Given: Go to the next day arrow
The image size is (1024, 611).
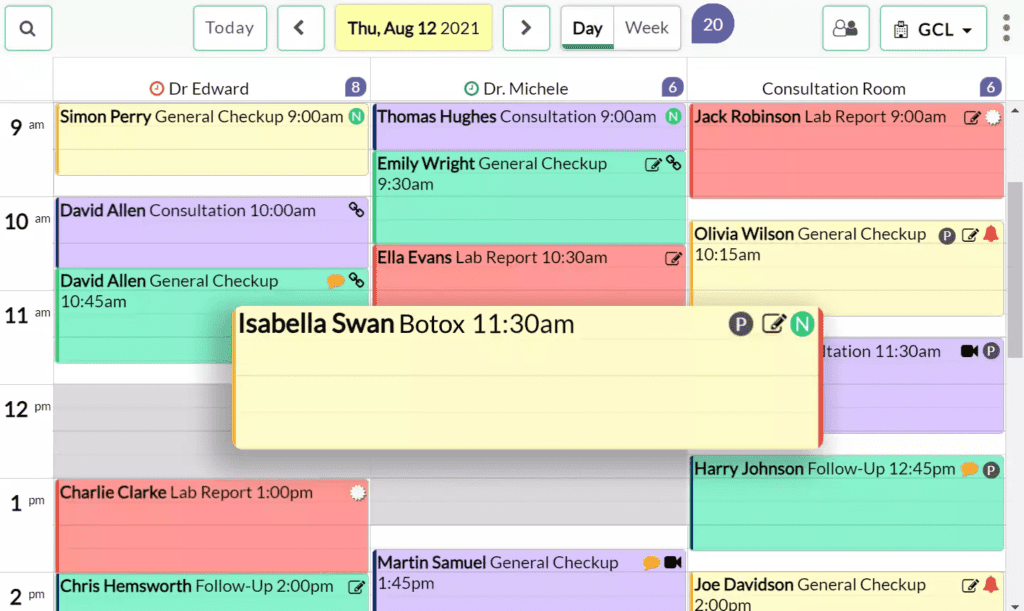Looking at the screenshot, I should [x=526, y=28].
